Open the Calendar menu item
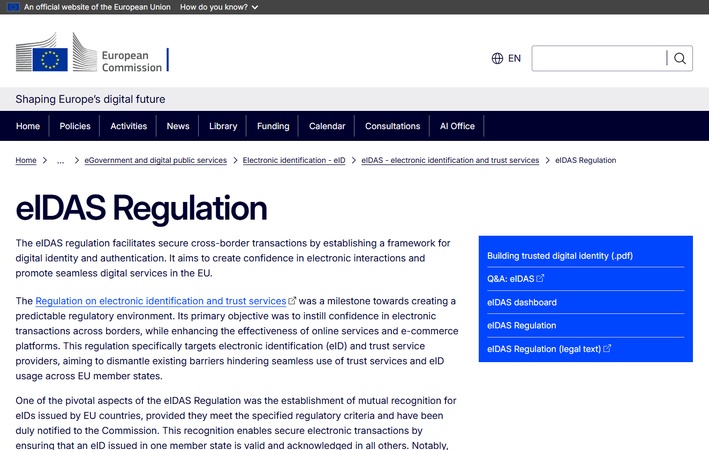Screen dimensions: 709x450 [x=327, y=126]
